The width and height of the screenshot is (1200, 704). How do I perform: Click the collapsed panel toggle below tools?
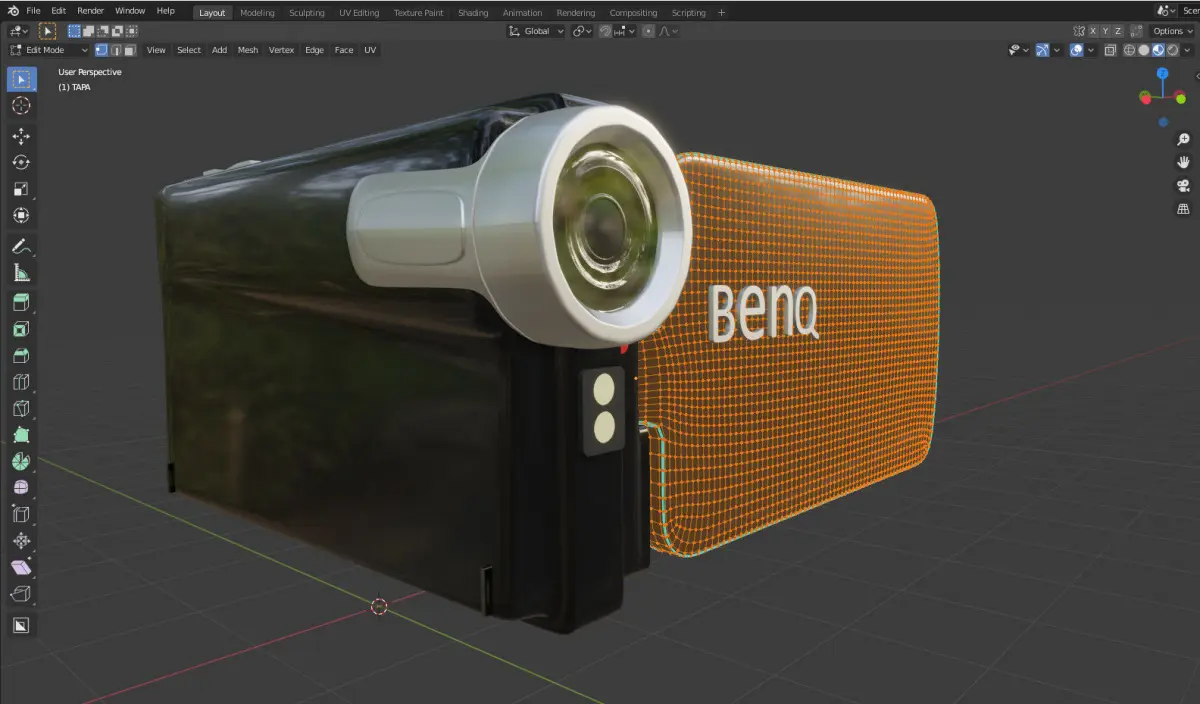[x=21, y=626]
